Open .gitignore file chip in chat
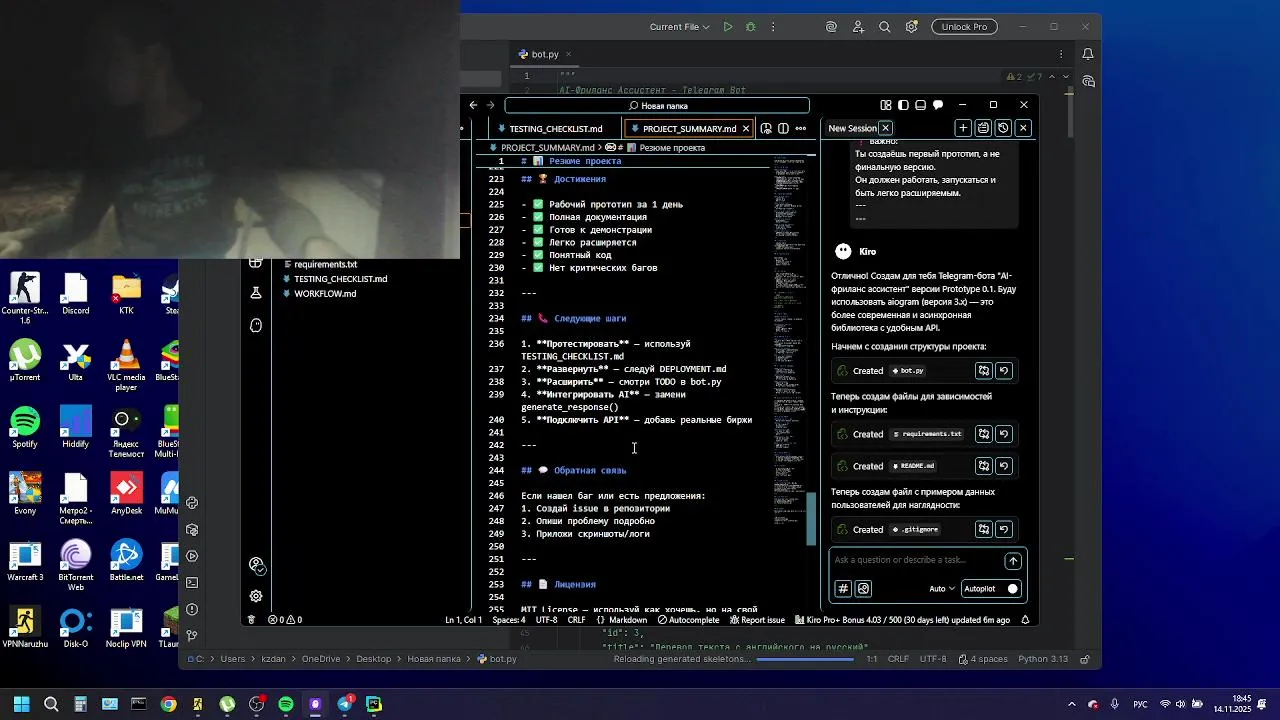This screenshot has width=1280, height=720. coord(915,530)
